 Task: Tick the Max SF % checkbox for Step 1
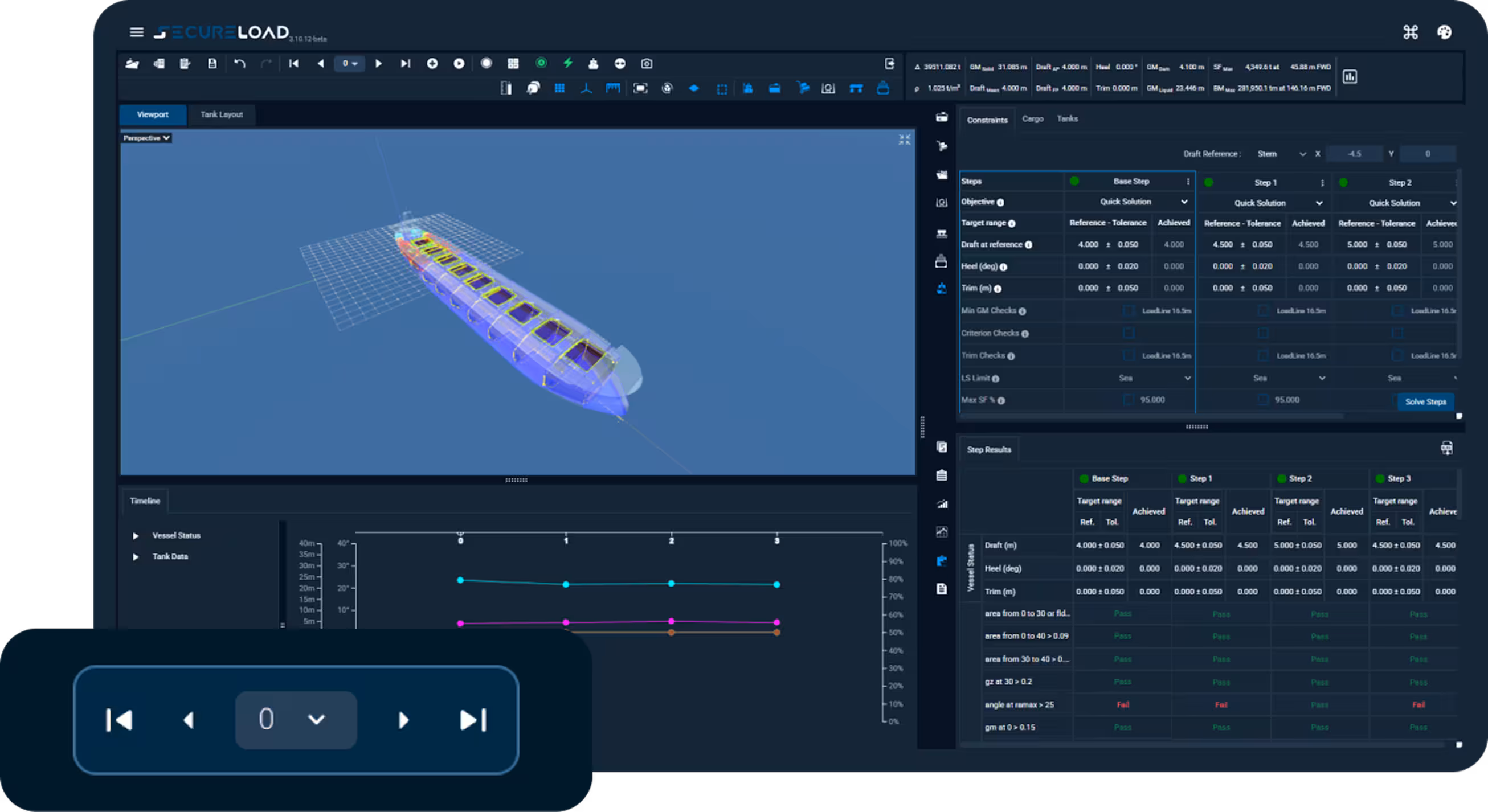click(1264, 400)
